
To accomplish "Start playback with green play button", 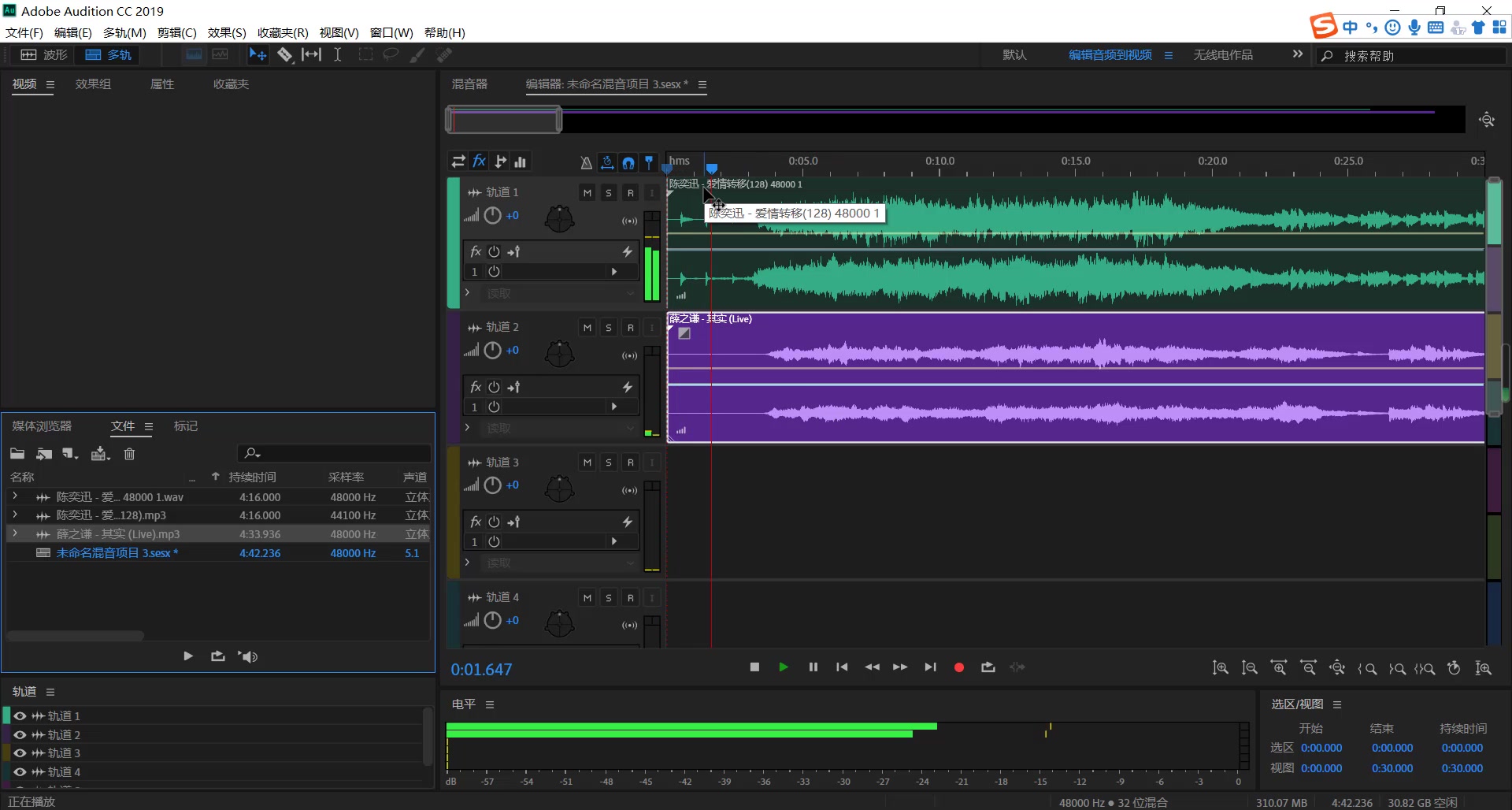I will [x=784, y=667].
